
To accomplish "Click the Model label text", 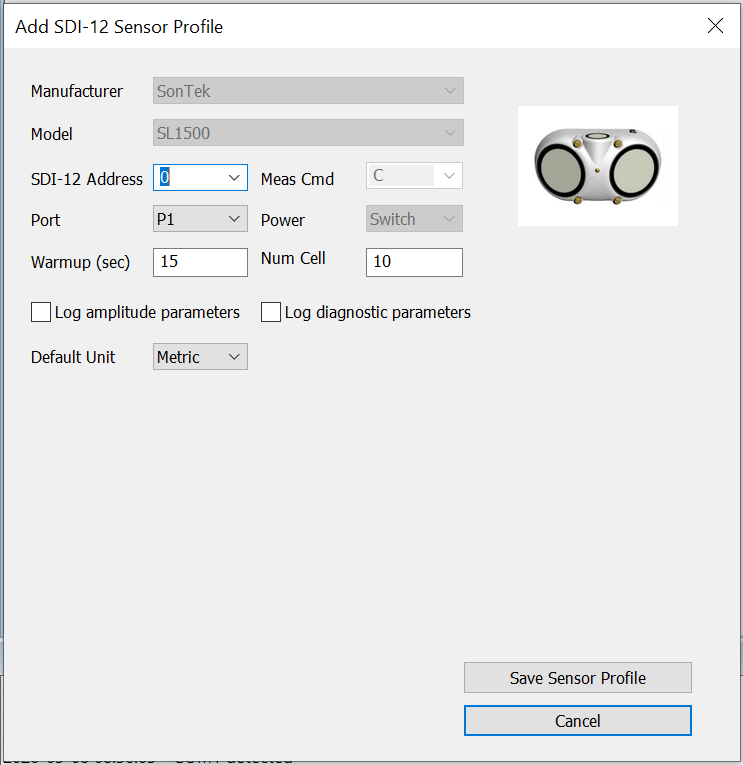I will click(52, 134).
